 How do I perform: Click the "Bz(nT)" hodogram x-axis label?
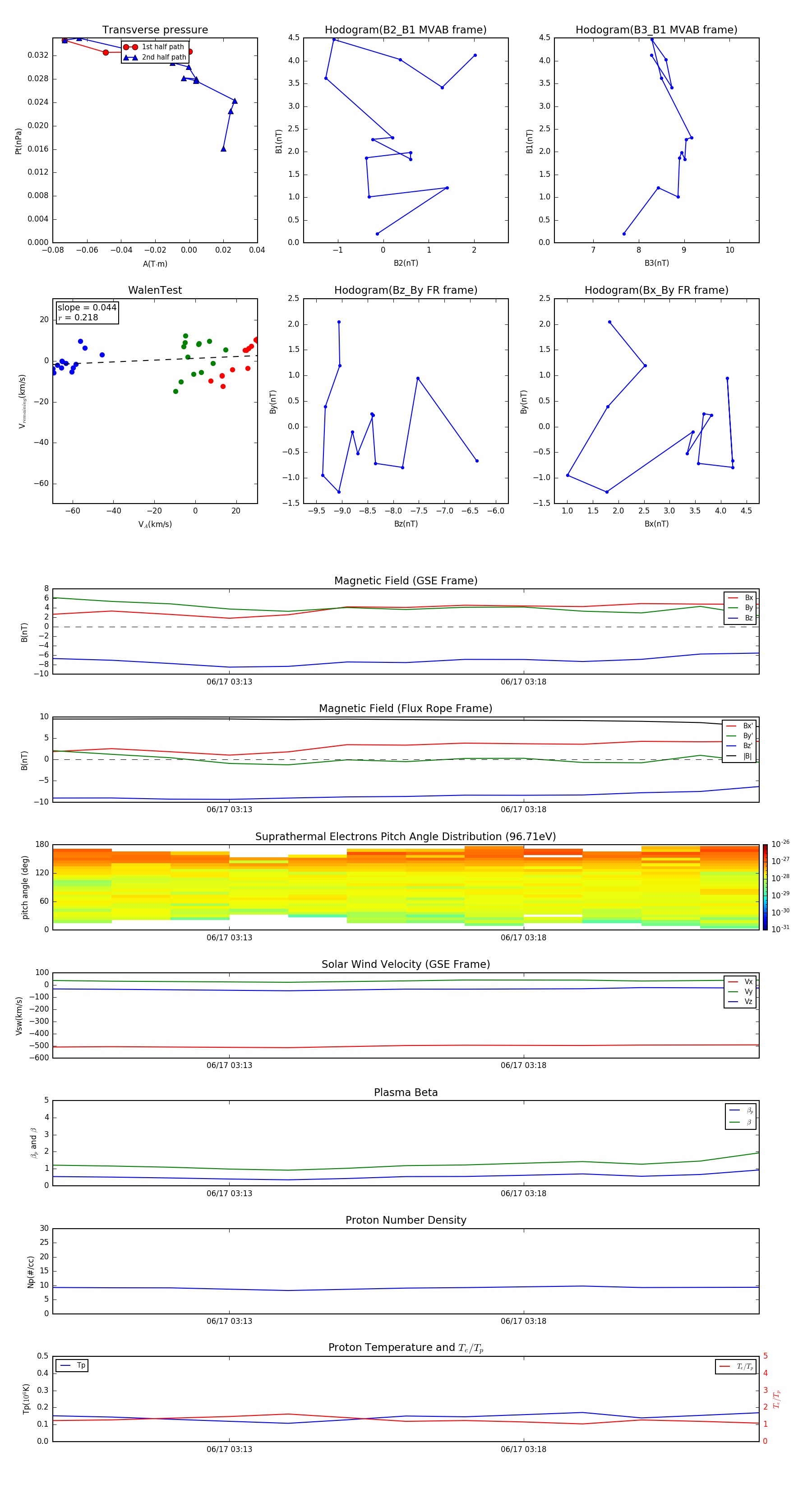406,524
